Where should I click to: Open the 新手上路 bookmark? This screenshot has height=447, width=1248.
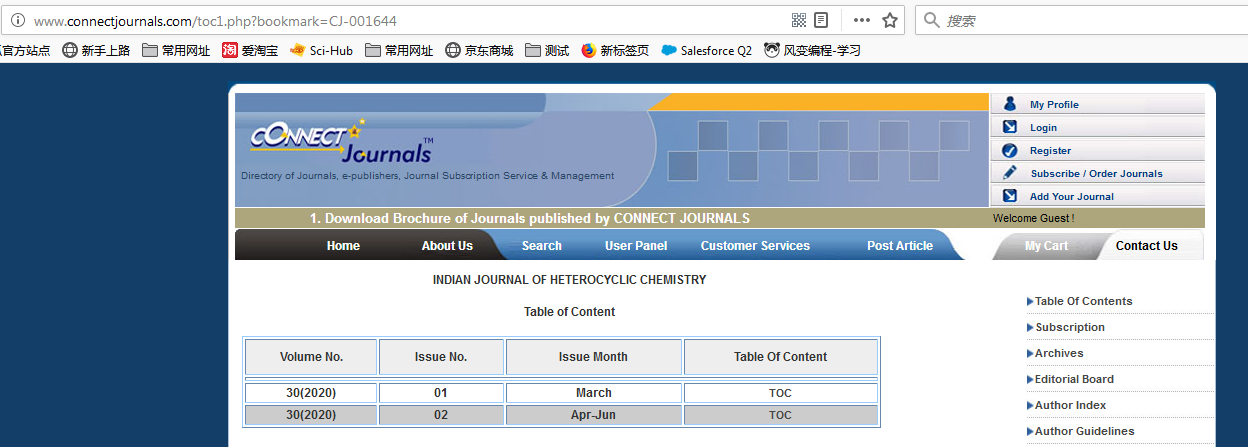click(96, 50)
